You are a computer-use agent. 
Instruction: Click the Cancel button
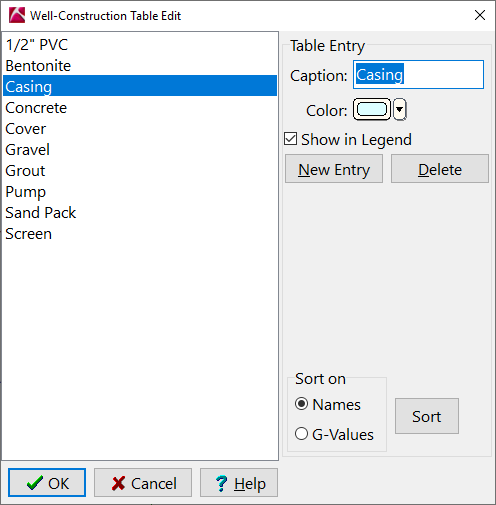pos(143,483)
